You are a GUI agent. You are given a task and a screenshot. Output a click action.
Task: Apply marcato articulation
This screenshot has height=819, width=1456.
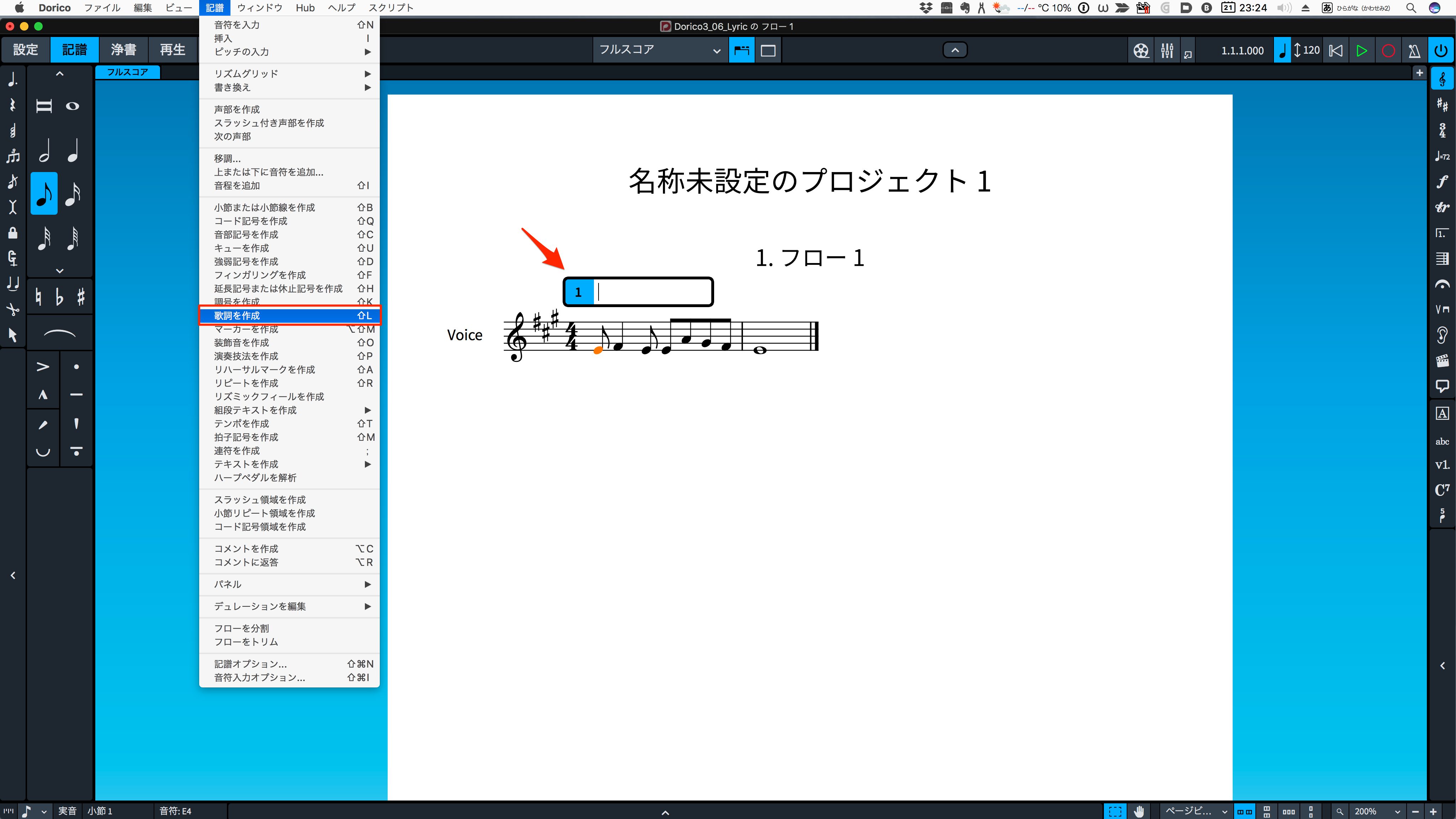pyautogui.click(x=43, y=395)
